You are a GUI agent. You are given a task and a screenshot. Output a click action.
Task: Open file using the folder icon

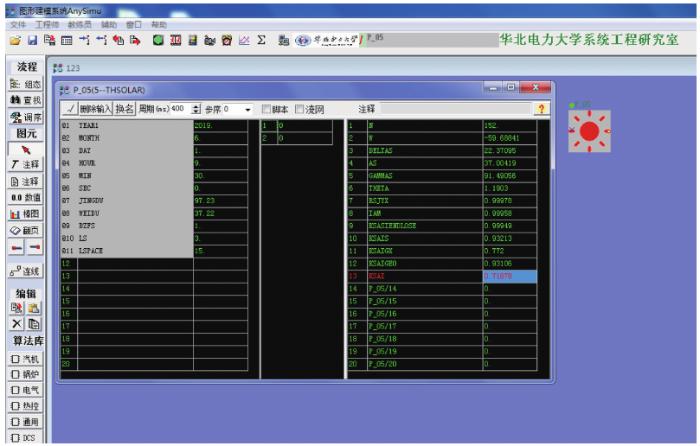coord(15,41)
